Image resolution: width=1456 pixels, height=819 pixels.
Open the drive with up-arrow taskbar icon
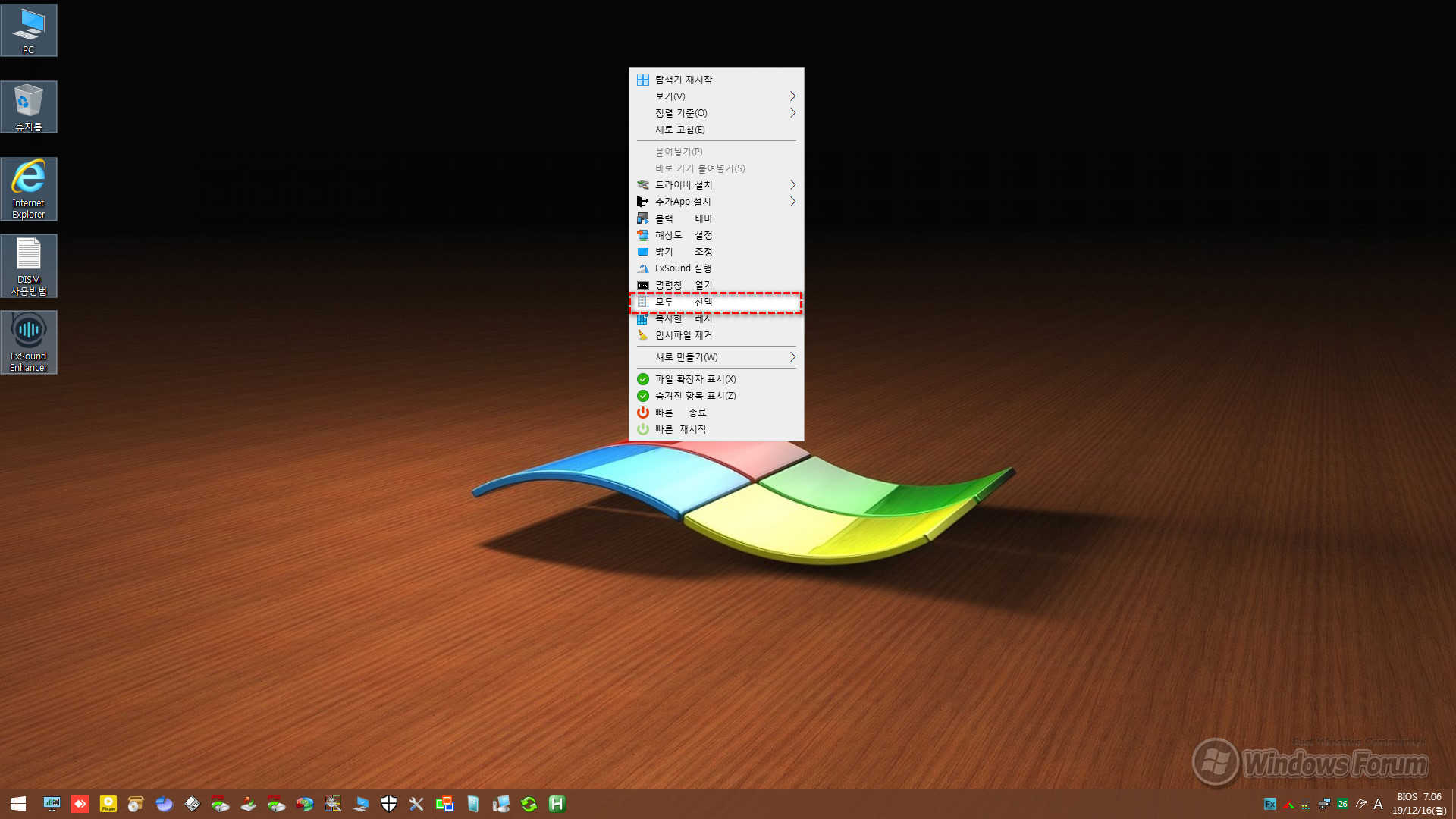249,804
